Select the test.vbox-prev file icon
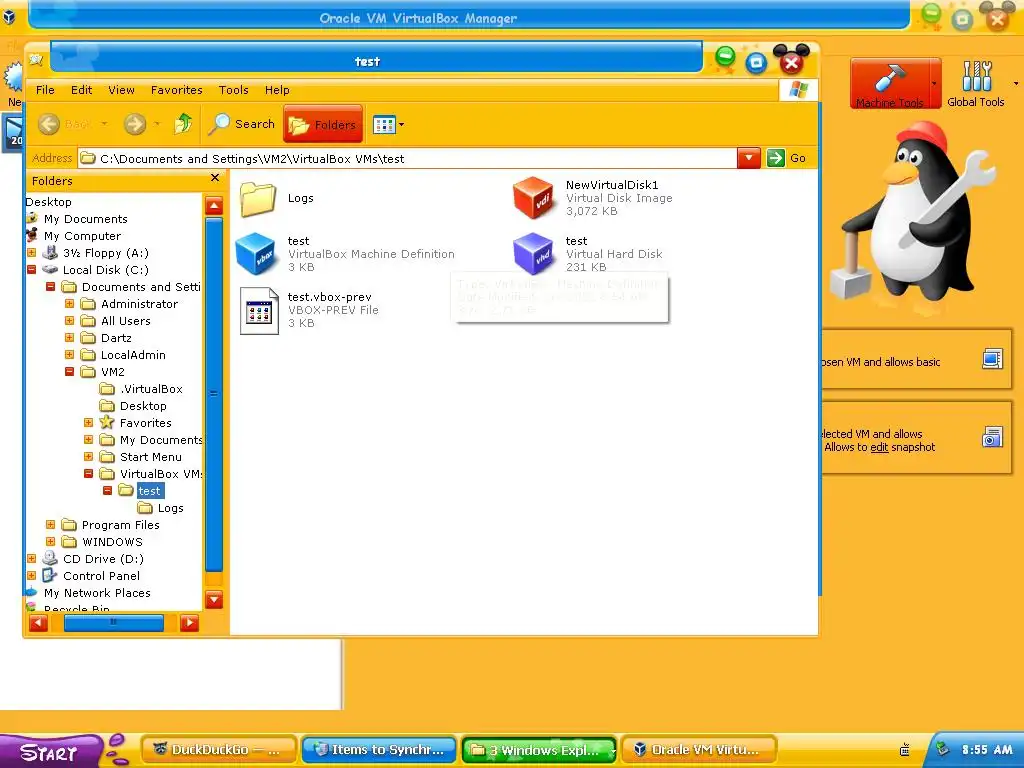 (x=259, y=311)
